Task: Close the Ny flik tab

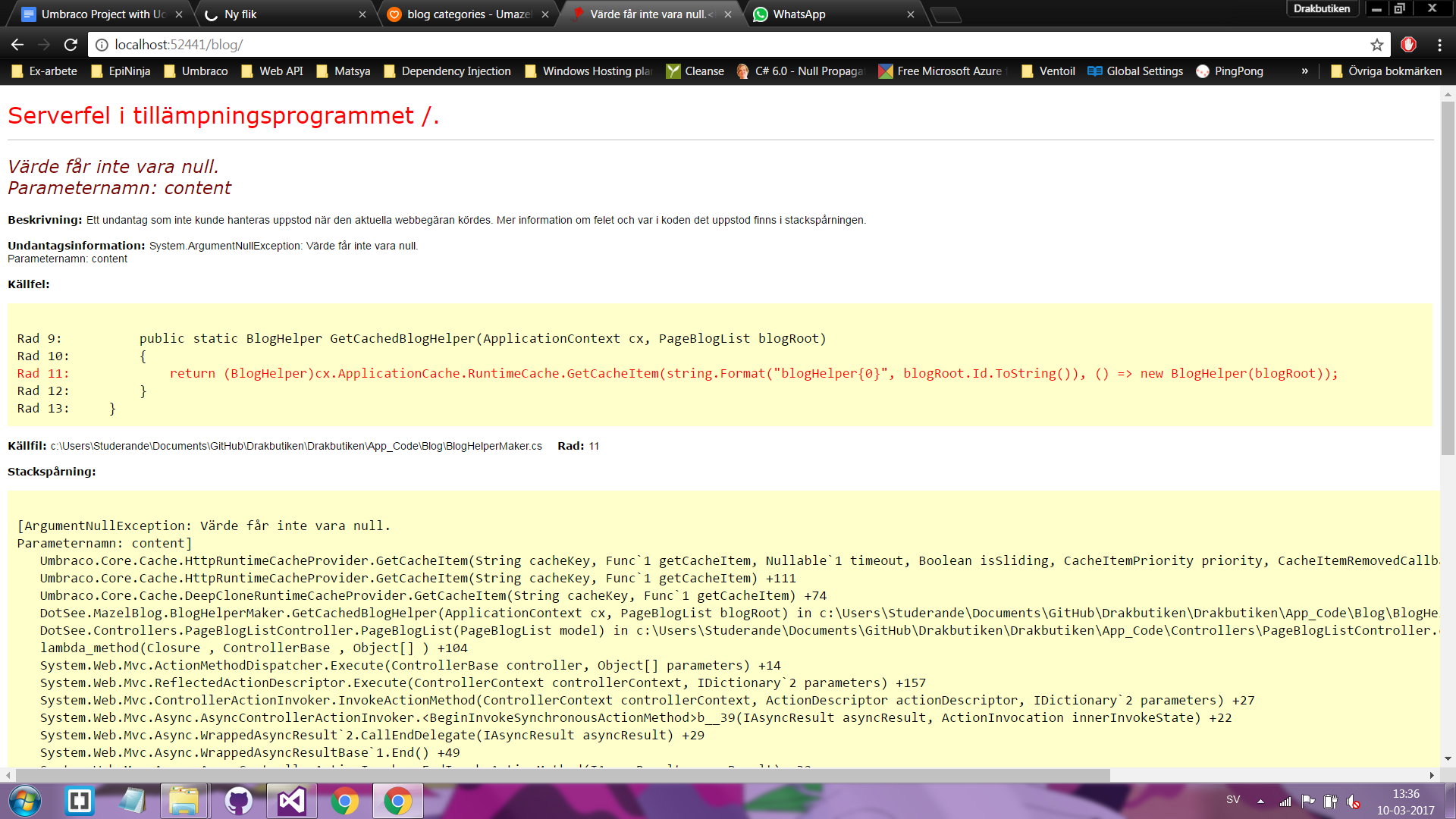Action: (362, 14)
